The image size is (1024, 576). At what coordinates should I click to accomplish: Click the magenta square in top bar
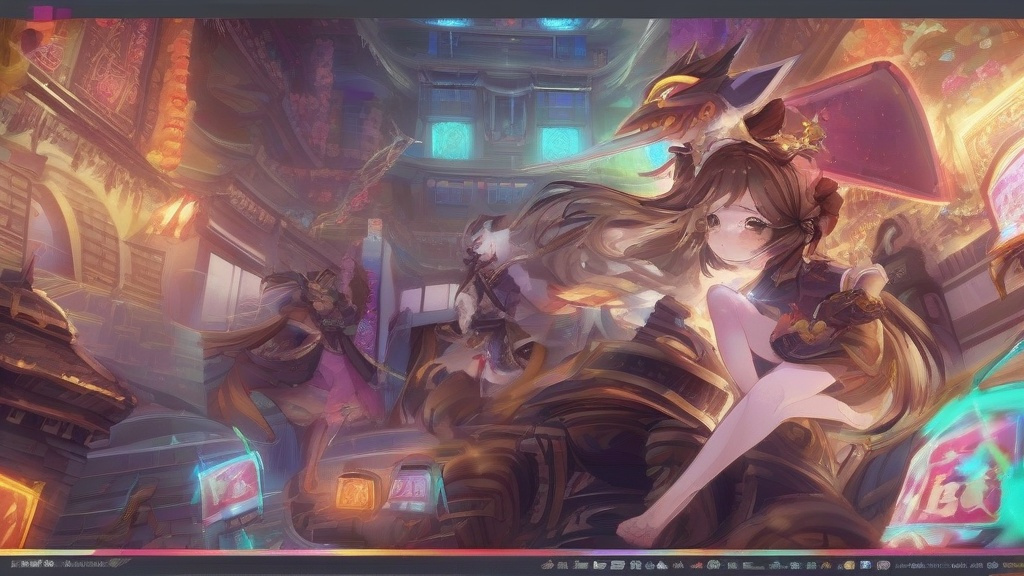point(43,13)
